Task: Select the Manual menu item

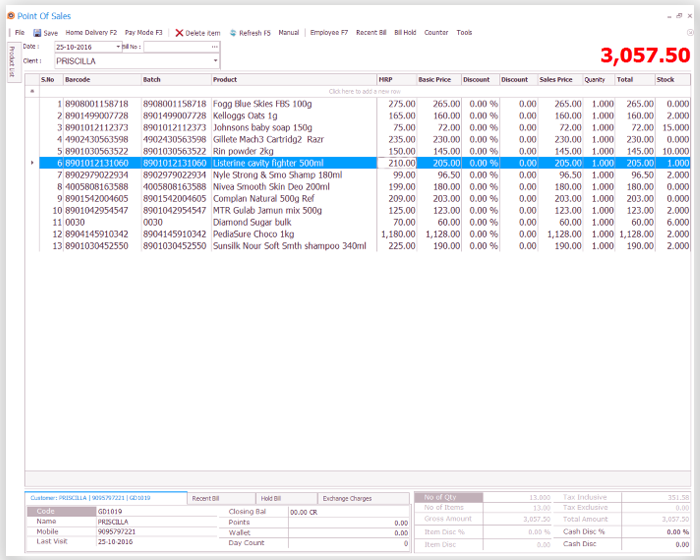Action: pyautogui.click(x=288, y=33)
